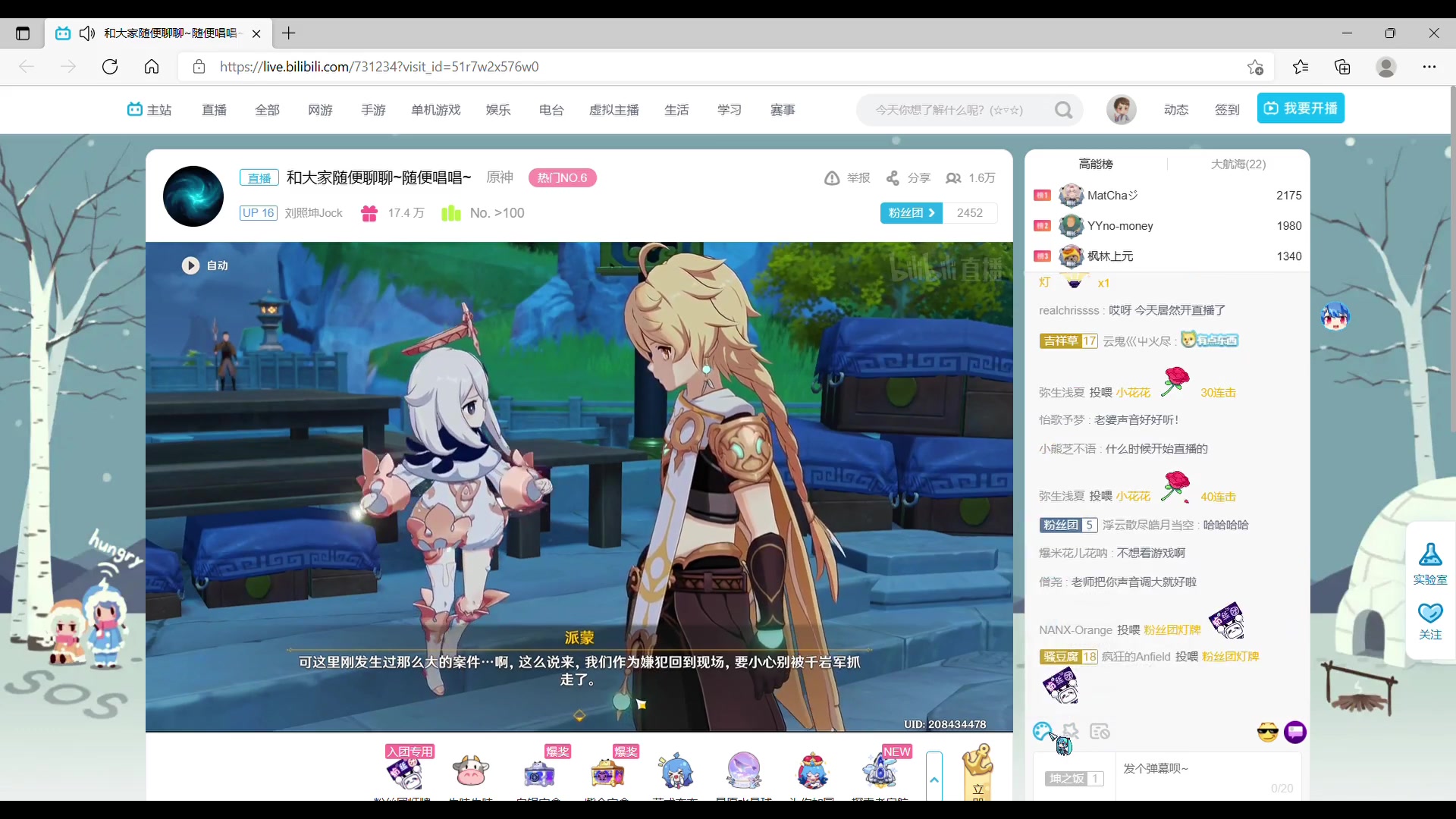This screenshot has height=819, width=1456.
Task: Open the 手游 category
Action: click(x=374, y=110)
